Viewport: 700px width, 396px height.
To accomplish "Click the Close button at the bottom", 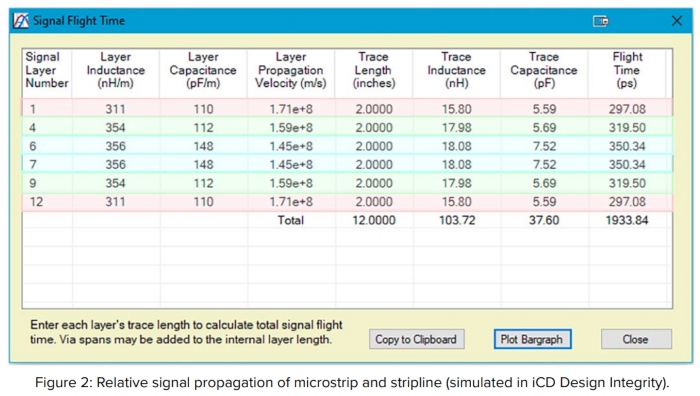I will point(636,339).
